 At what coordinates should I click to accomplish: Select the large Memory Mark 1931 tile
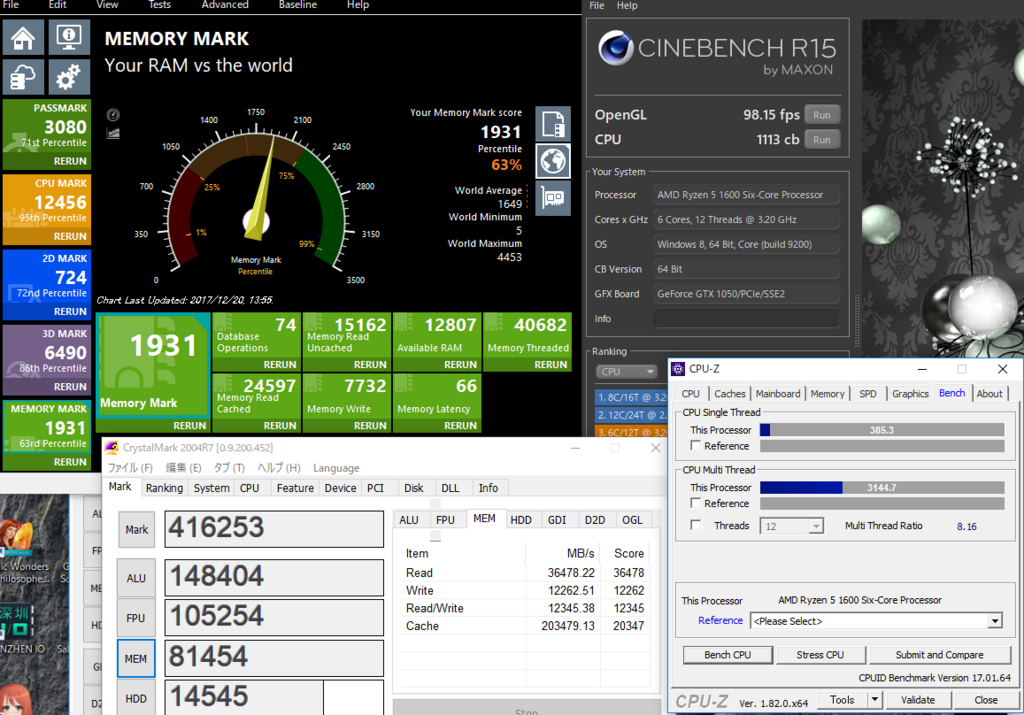click(x=153, y=373)
